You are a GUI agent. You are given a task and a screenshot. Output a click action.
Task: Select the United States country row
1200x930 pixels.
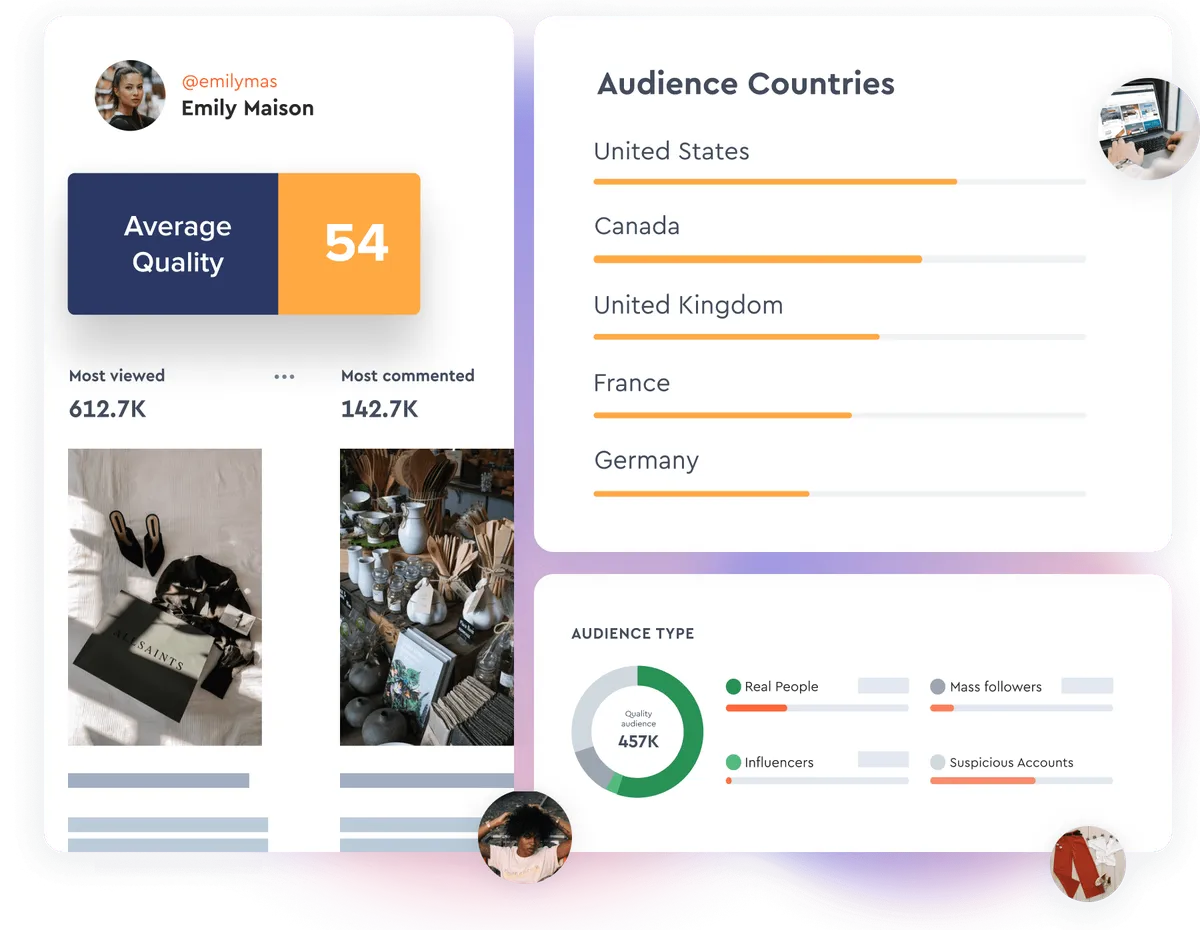pyautogui.click(x=839, y=165)
